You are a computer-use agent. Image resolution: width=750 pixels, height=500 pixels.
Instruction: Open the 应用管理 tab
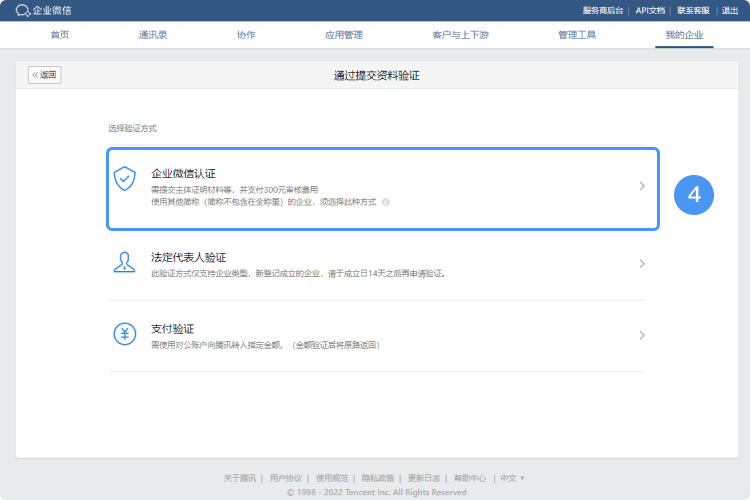tap(344, 35)
